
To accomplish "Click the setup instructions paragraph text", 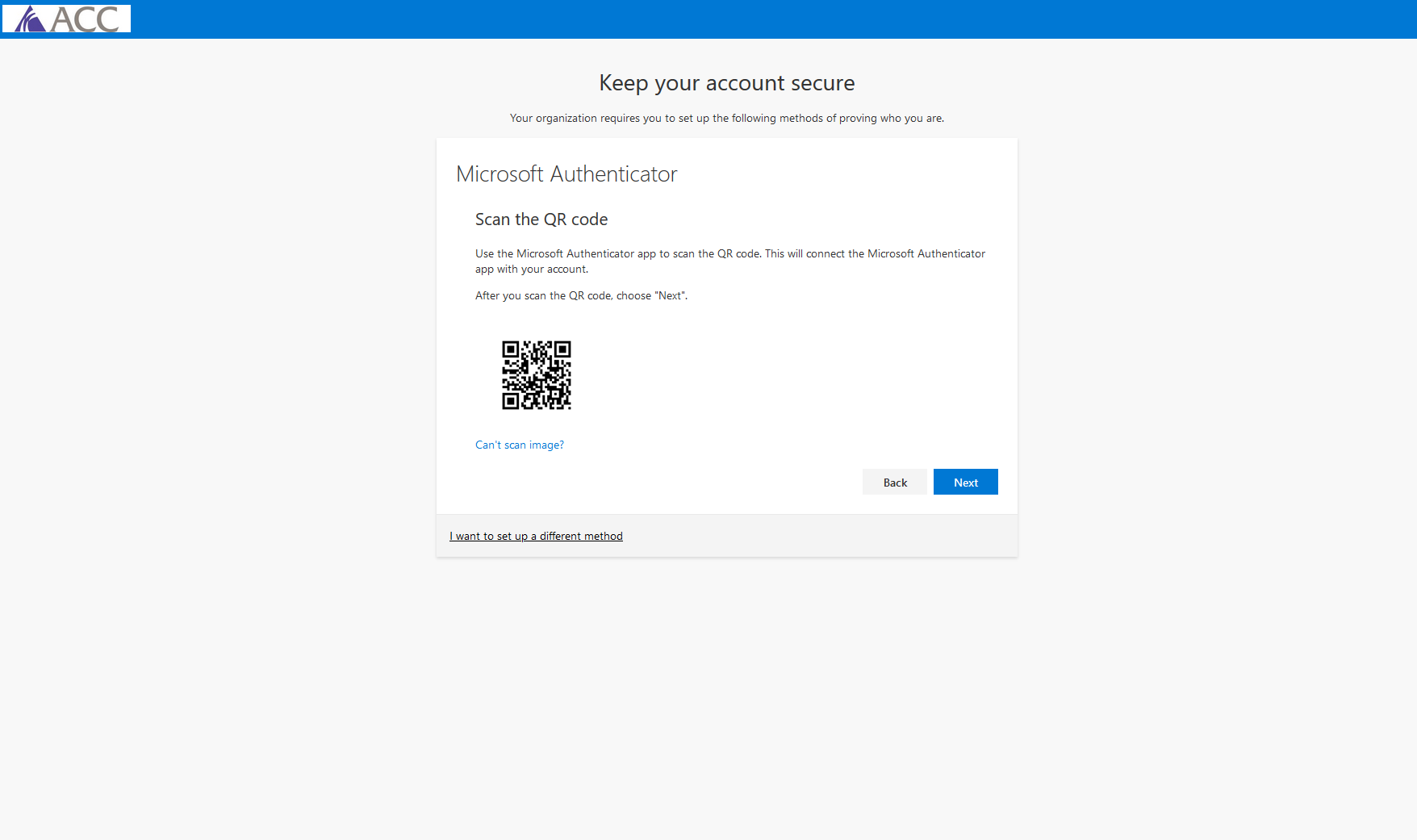I will tap(729, 261).
